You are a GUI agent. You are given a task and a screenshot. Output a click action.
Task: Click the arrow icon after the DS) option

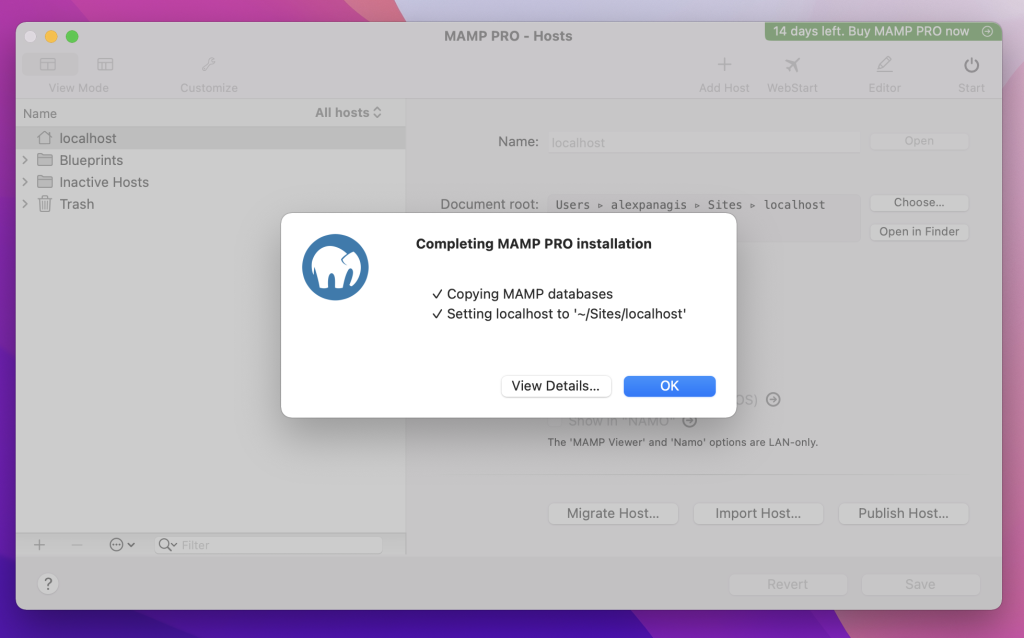coord(773,399)
